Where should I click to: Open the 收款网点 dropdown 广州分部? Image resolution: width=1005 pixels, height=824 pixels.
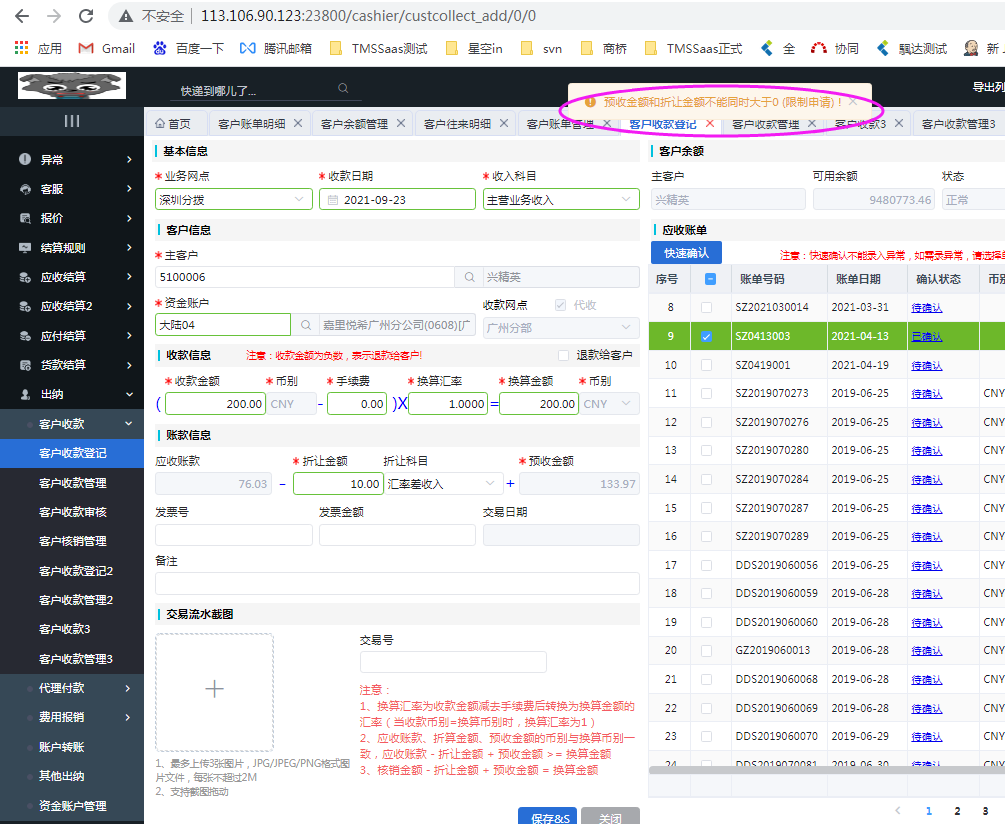561,328
